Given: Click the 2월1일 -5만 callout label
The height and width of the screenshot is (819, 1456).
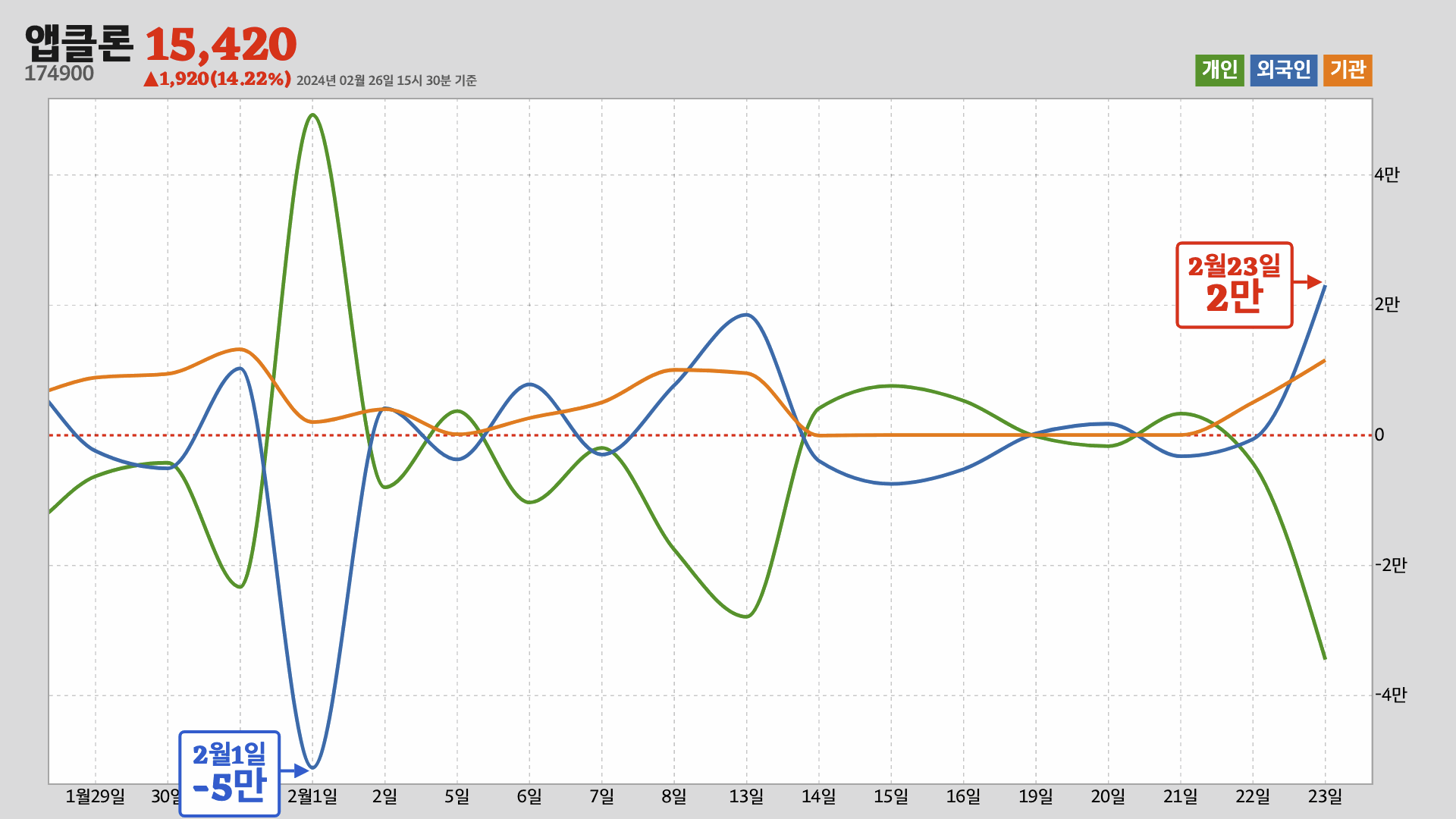Looking at the screenshot, I should point(230,773).
